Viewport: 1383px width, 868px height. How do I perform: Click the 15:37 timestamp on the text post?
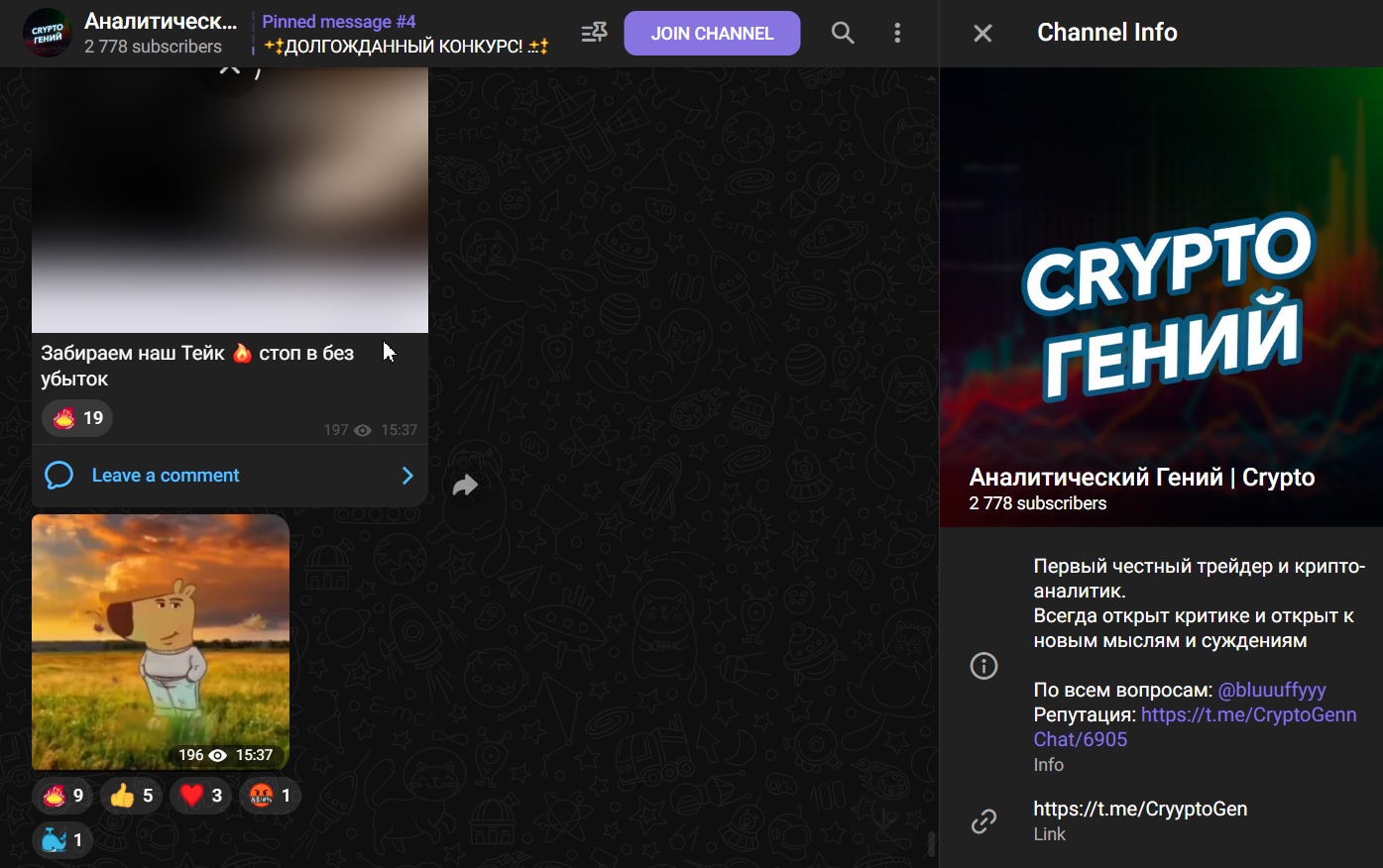click(400, 430)
